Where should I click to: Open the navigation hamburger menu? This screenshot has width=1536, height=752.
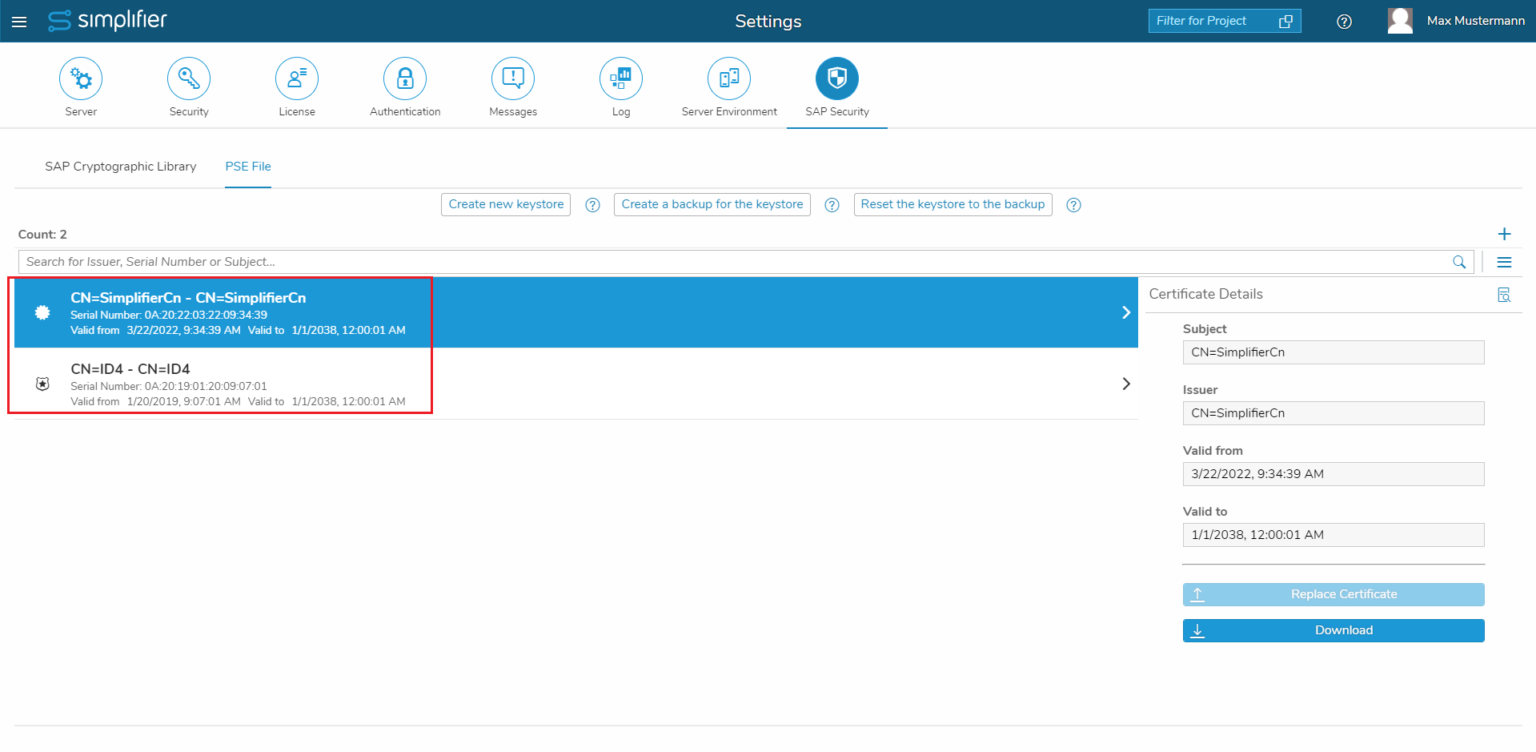[x=19, y=21]
